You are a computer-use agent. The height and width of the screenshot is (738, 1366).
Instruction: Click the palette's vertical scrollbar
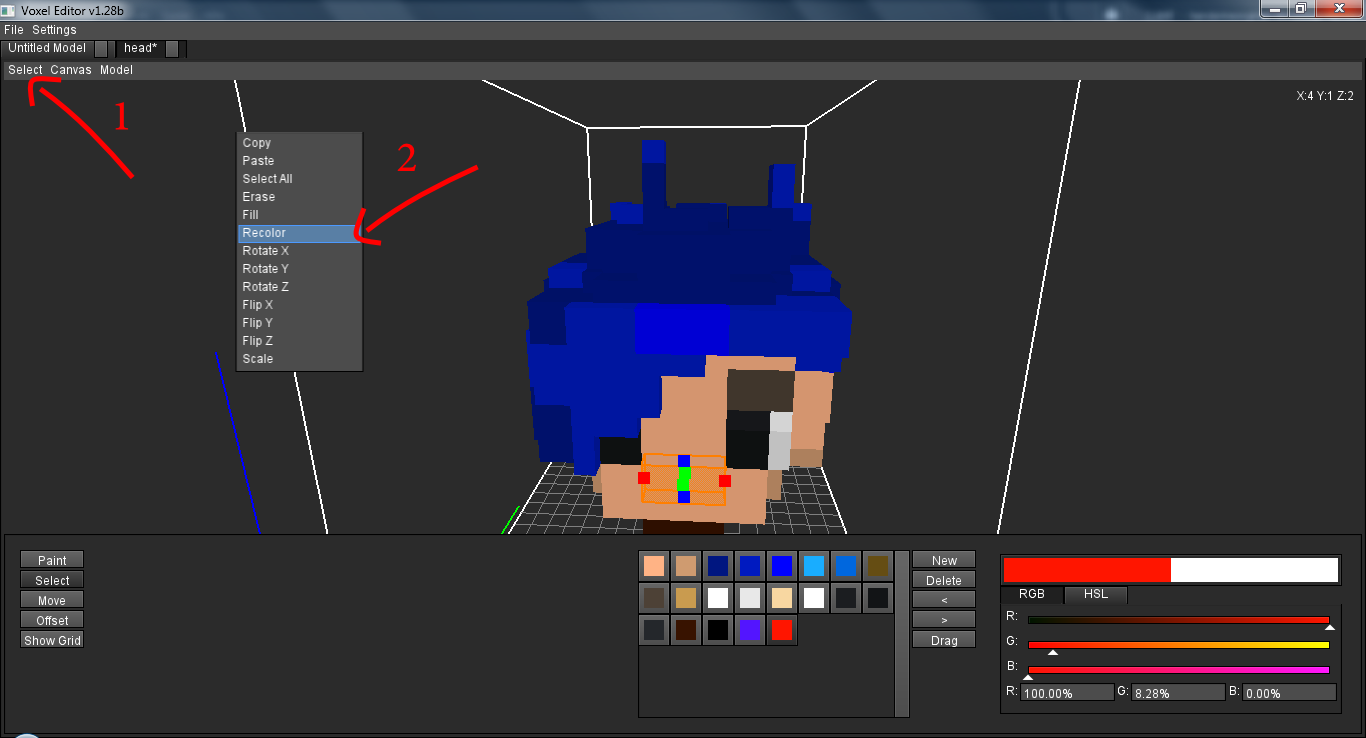(902, 634)
